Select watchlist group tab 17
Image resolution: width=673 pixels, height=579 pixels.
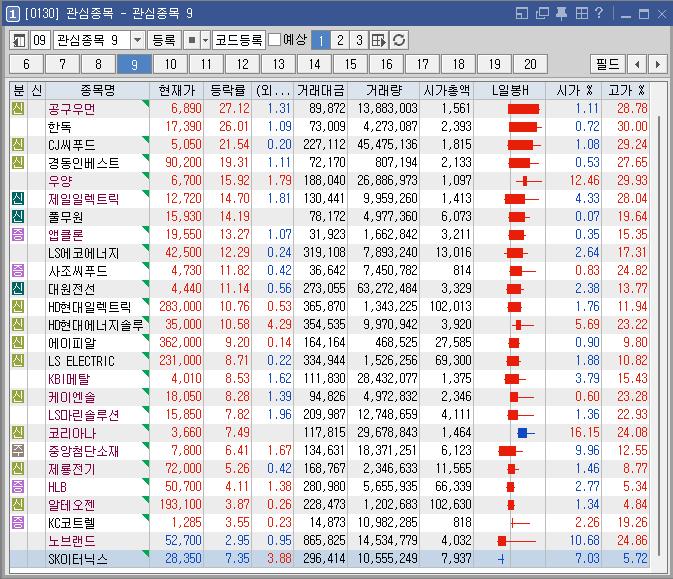coord(422,64)
